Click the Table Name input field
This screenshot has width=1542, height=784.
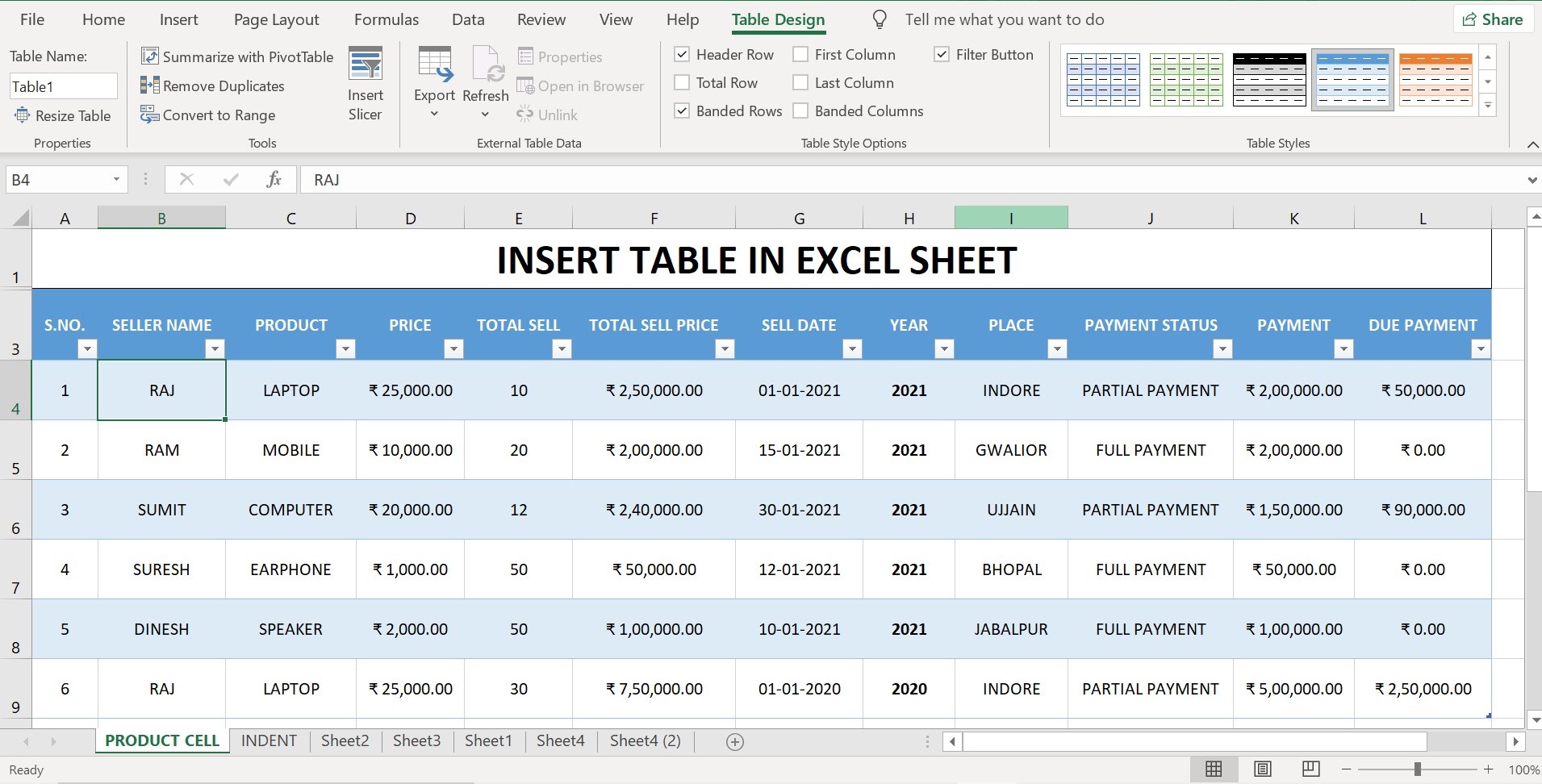click(64, 86)
